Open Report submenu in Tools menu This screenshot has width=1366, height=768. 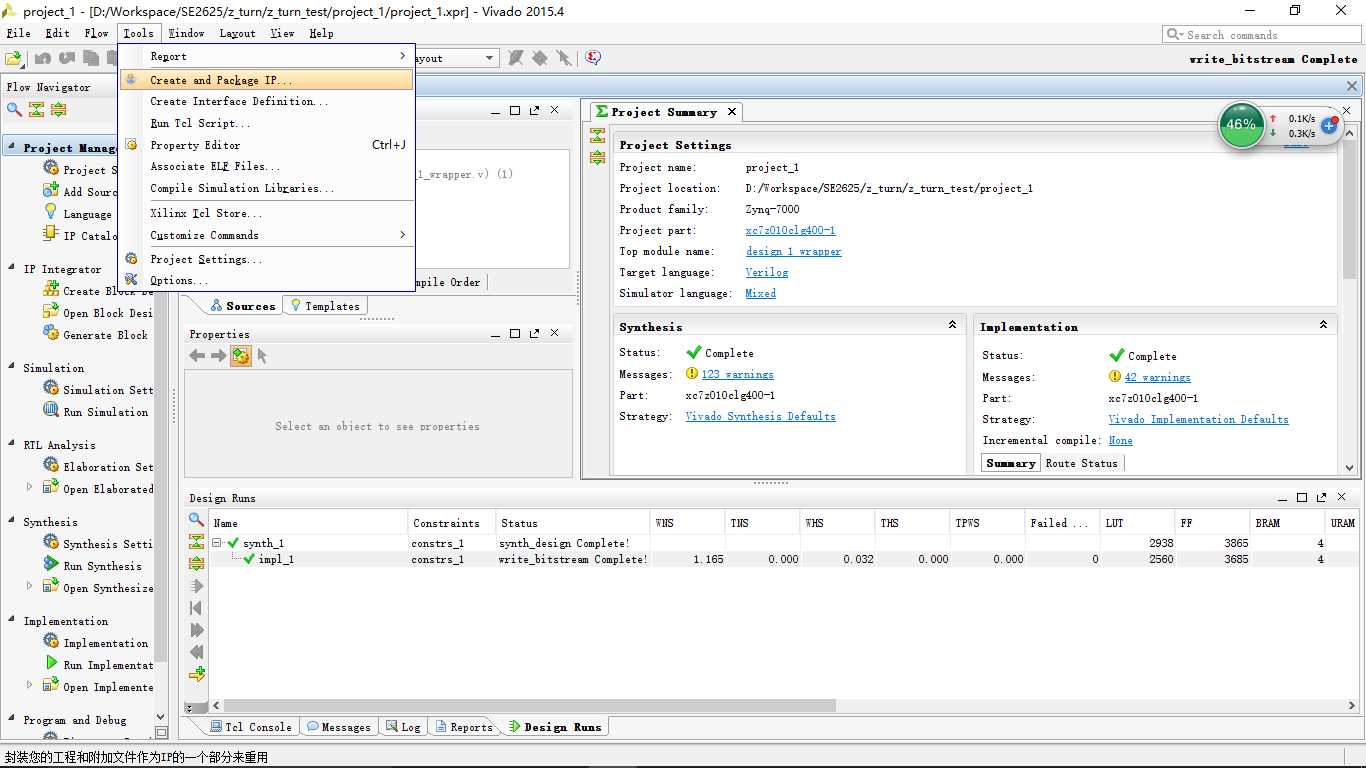click(x=266, y=56)
